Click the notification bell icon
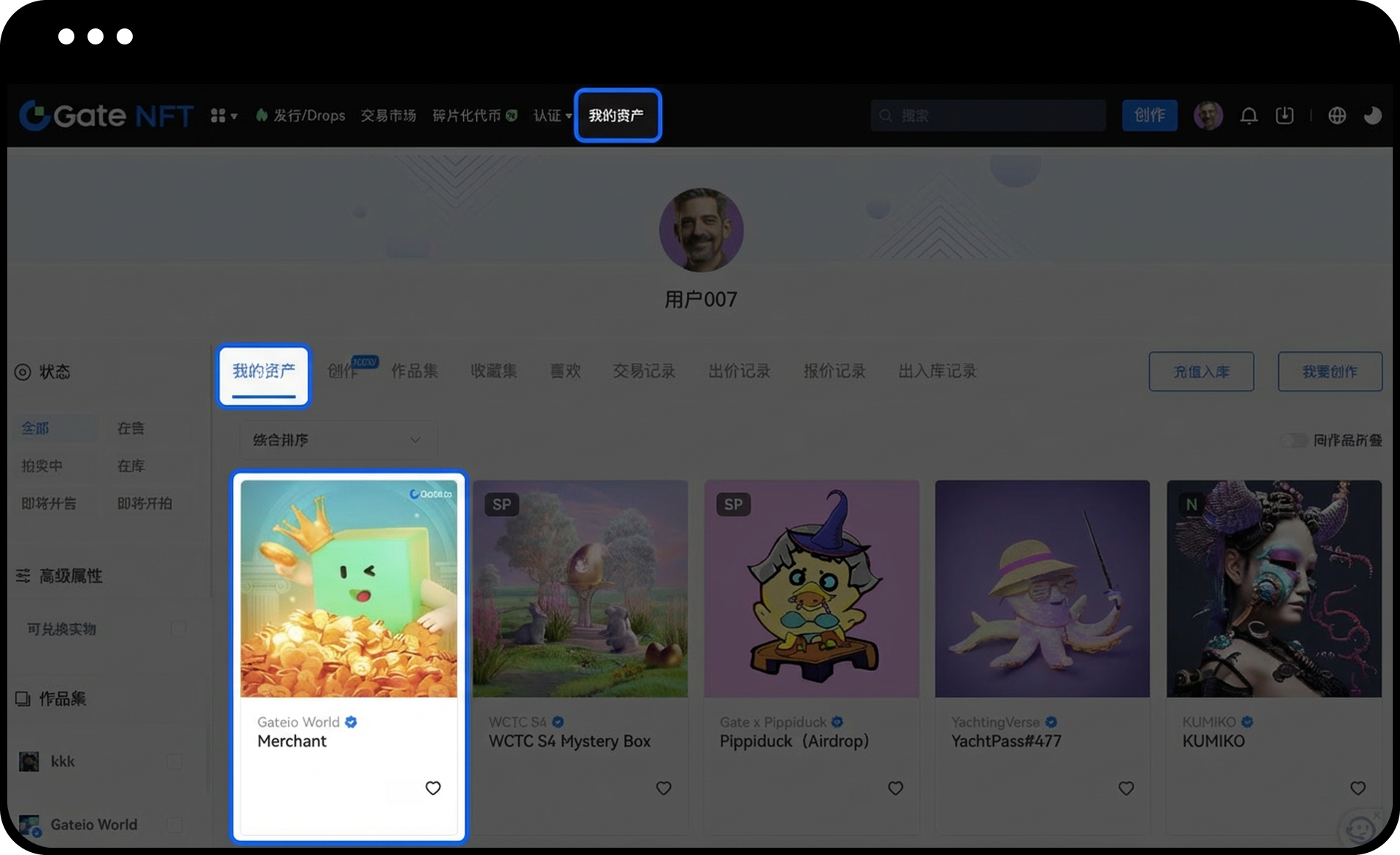This screenshot has width=1400, height=855. tap(1248, 116)
